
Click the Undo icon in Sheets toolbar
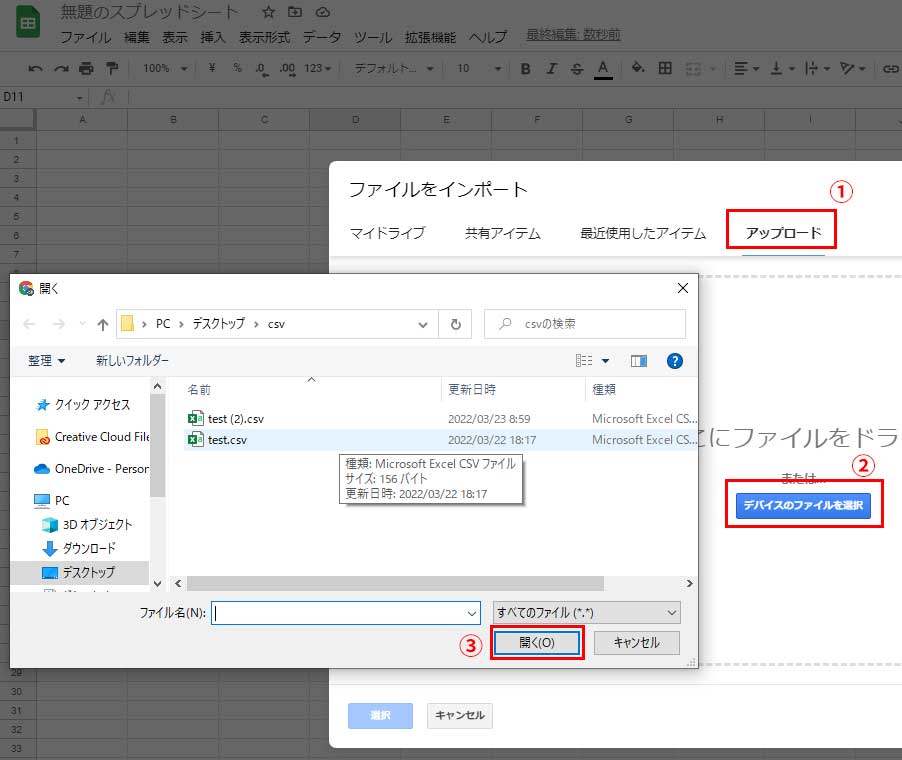[35, 68]
